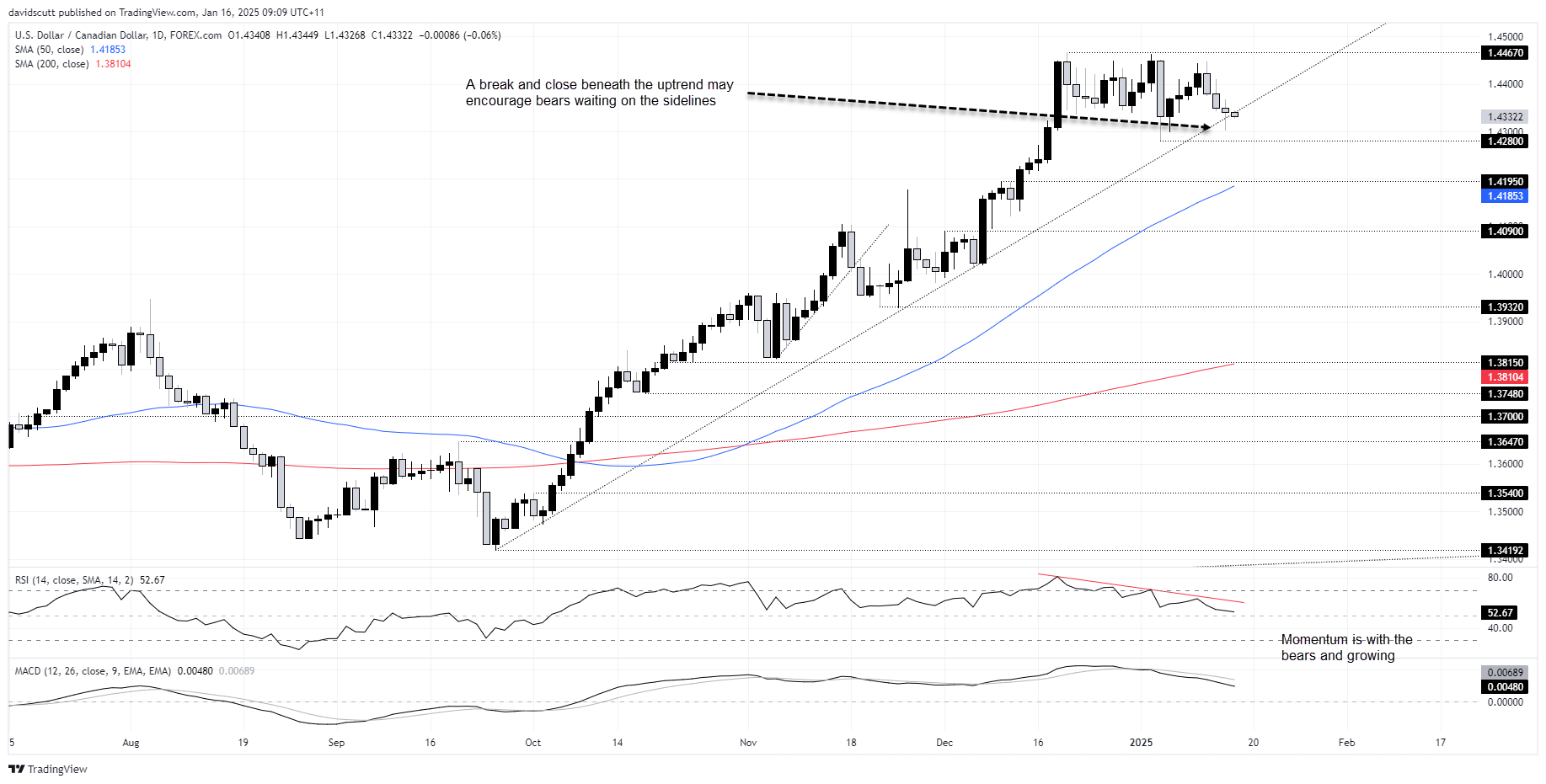Click the 1.37480 price level label
This screenshot has height=784, width=1546.
1505,393
